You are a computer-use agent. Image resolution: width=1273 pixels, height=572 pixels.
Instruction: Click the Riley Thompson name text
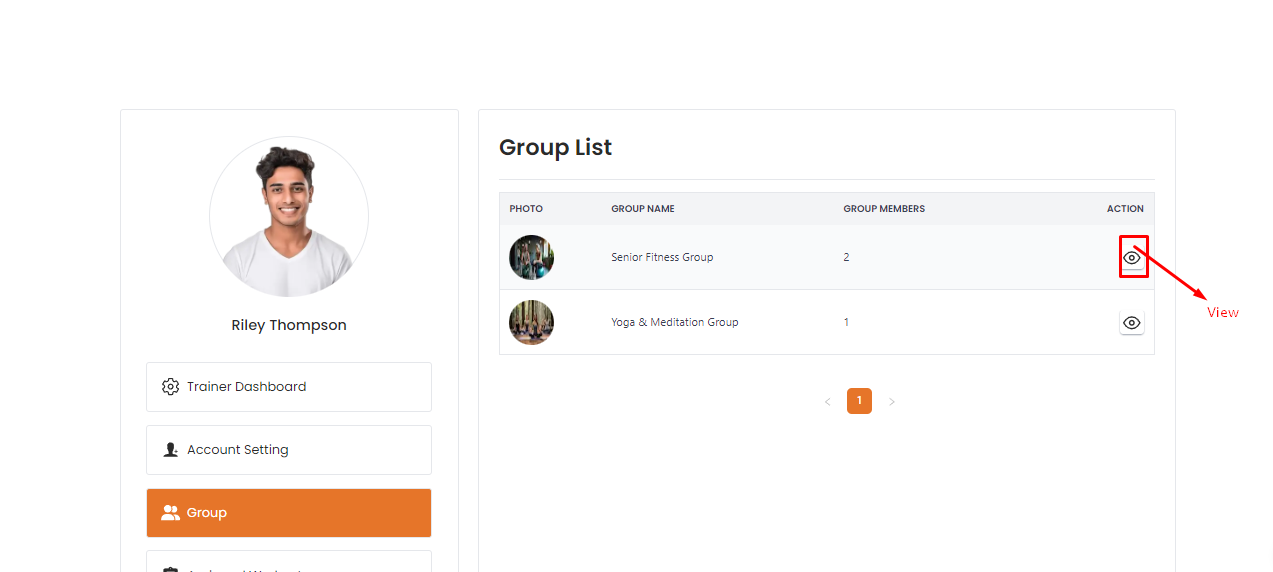coord(289,325)
